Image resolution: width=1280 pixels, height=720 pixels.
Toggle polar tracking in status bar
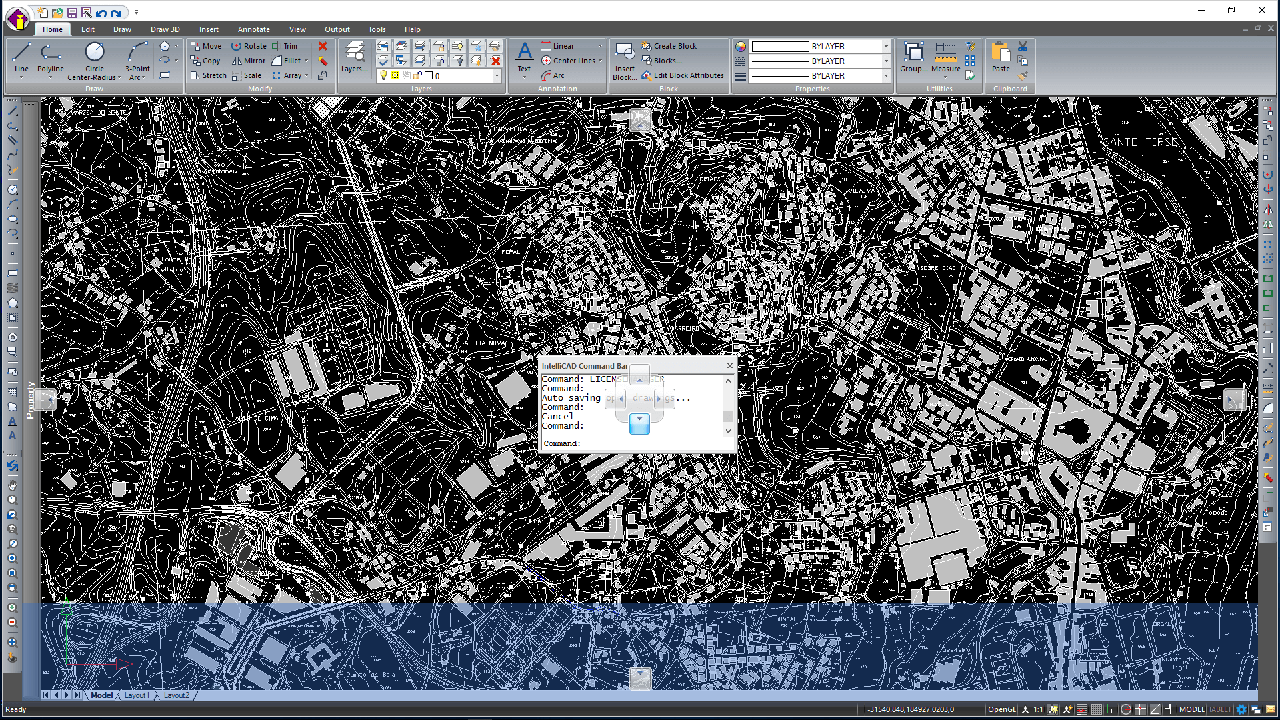pyautogui.click(x=1126, y=710)
